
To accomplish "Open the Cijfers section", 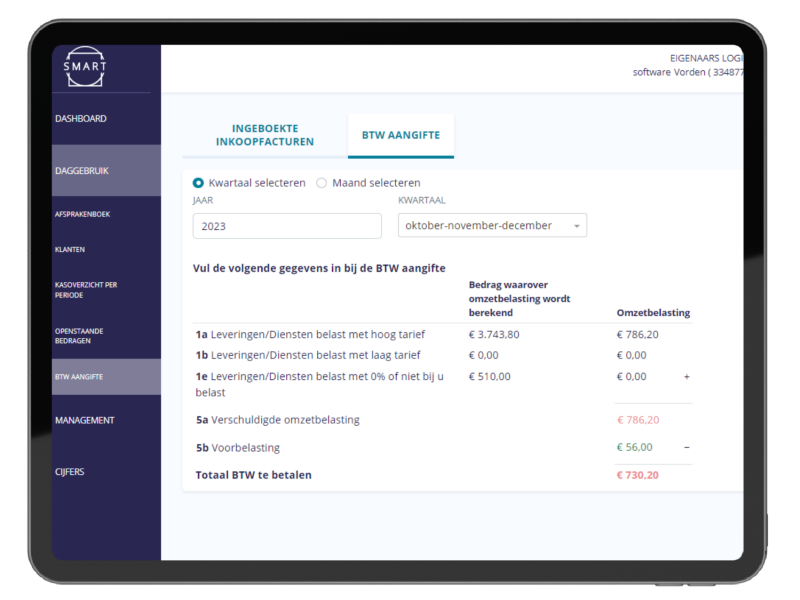I will [x=70, y=472].
